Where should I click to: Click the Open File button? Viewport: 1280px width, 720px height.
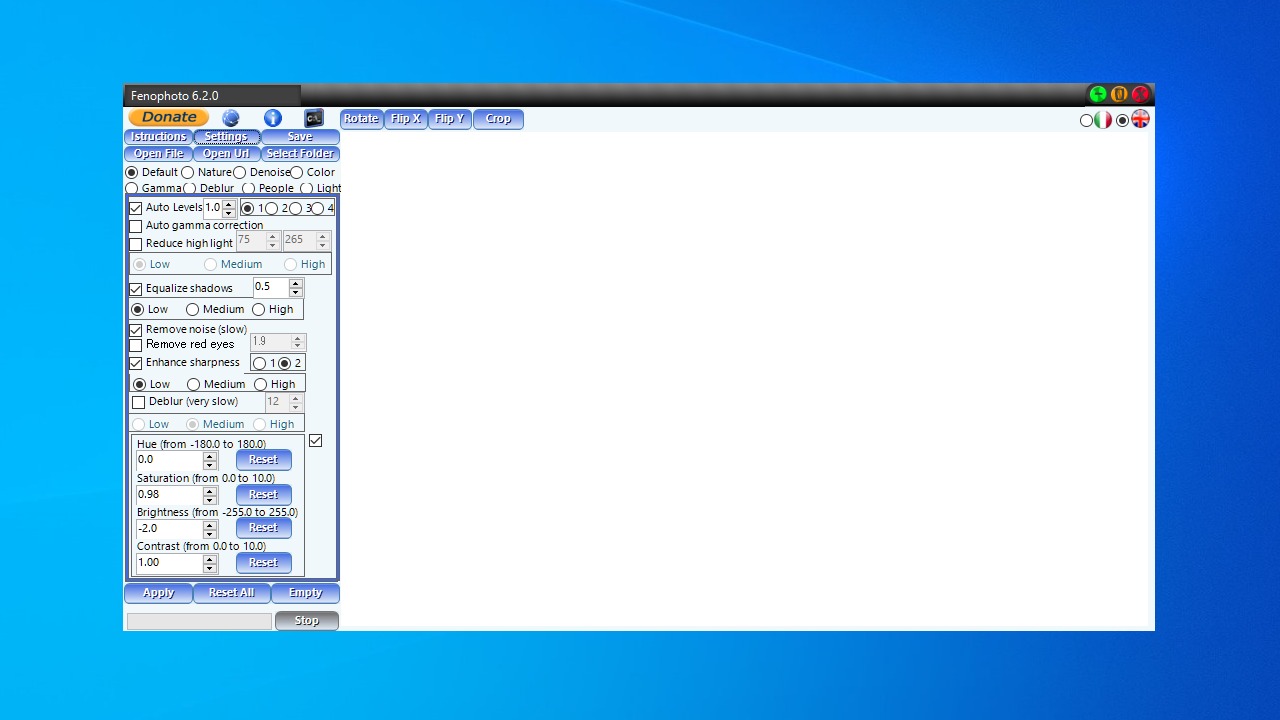[158, 154]
